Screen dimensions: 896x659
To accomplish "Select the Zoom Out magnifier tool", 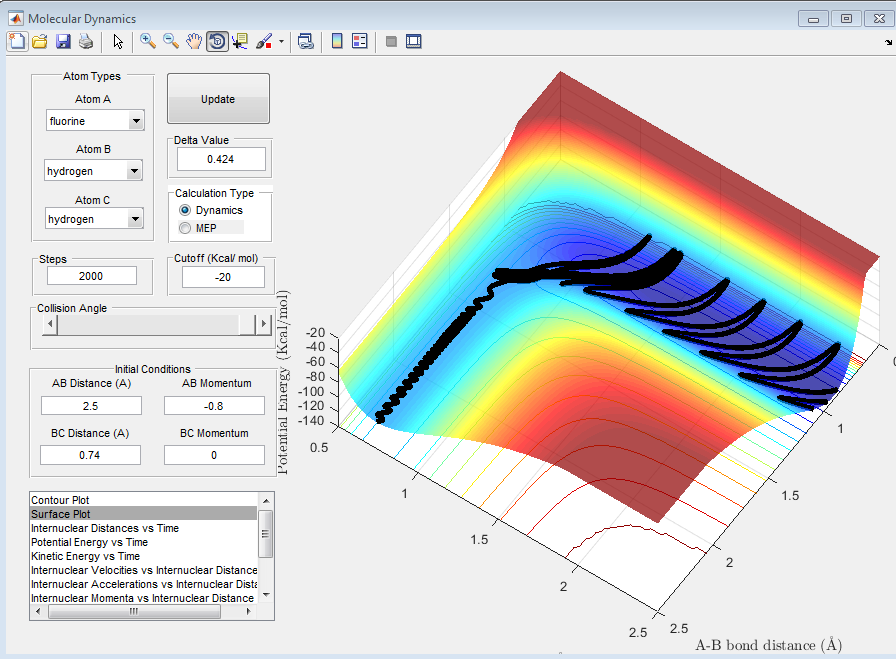I will [171, 41].
